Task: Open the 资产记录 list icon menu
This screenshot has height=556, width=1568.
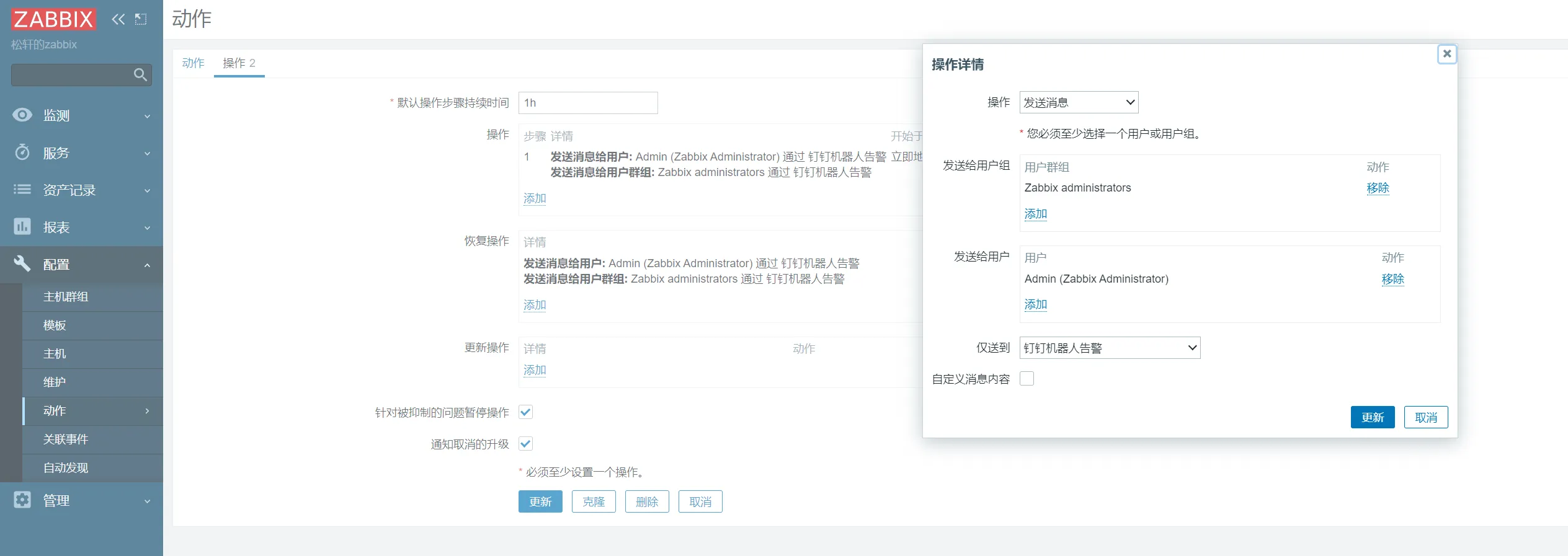Action: point(22,190)
